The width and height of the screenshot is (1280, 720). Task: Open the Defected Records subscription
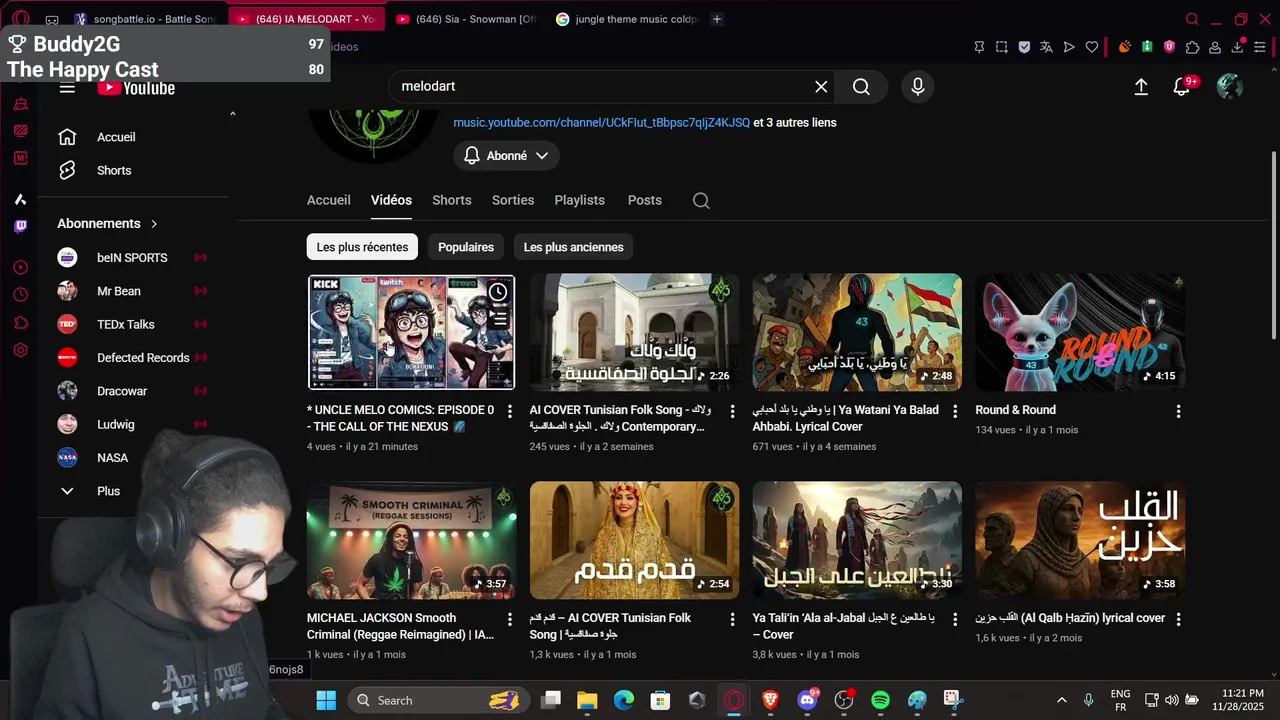134,358
